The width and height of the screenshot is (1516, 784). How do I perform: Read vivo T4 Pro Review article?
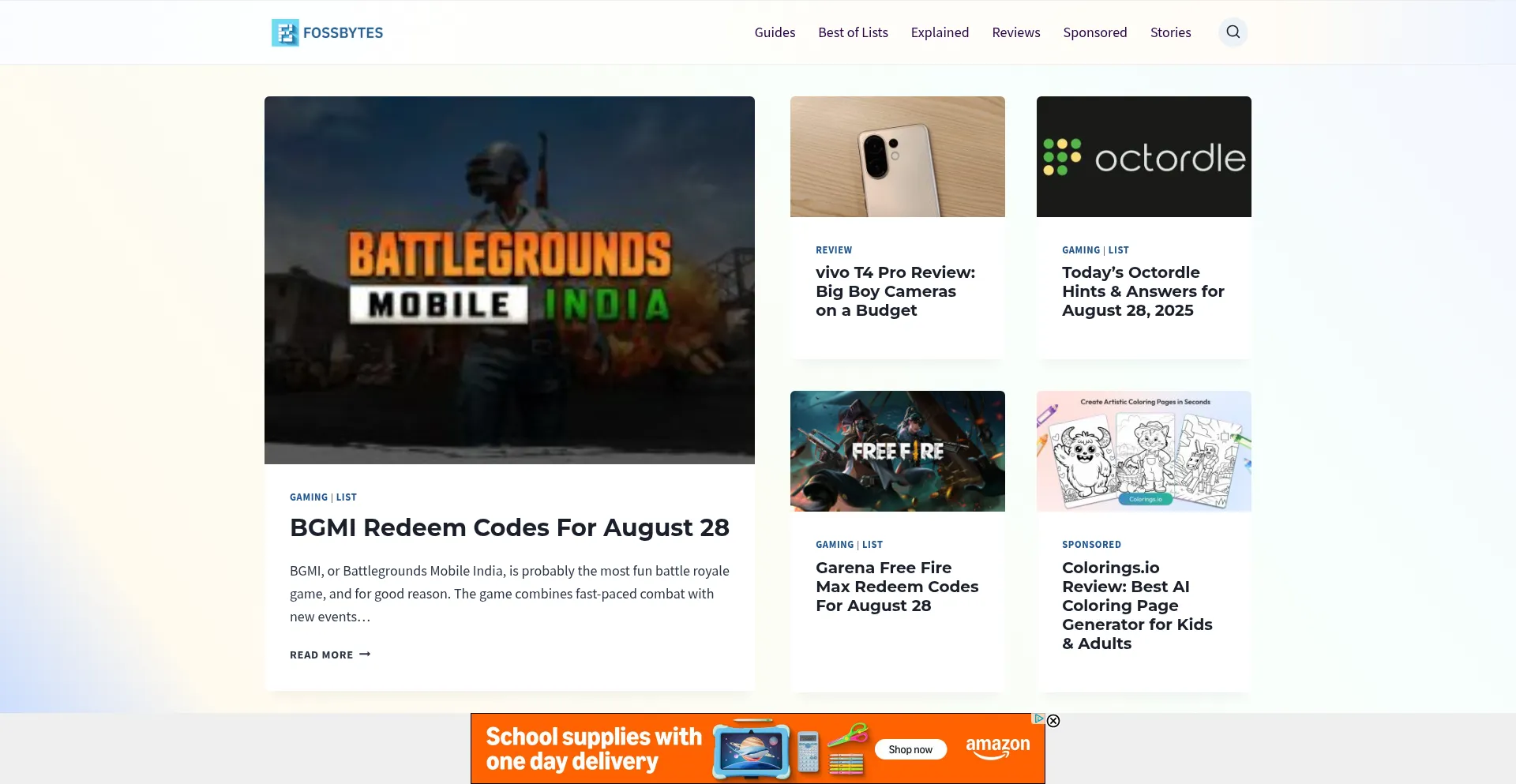tap(895, 291)
